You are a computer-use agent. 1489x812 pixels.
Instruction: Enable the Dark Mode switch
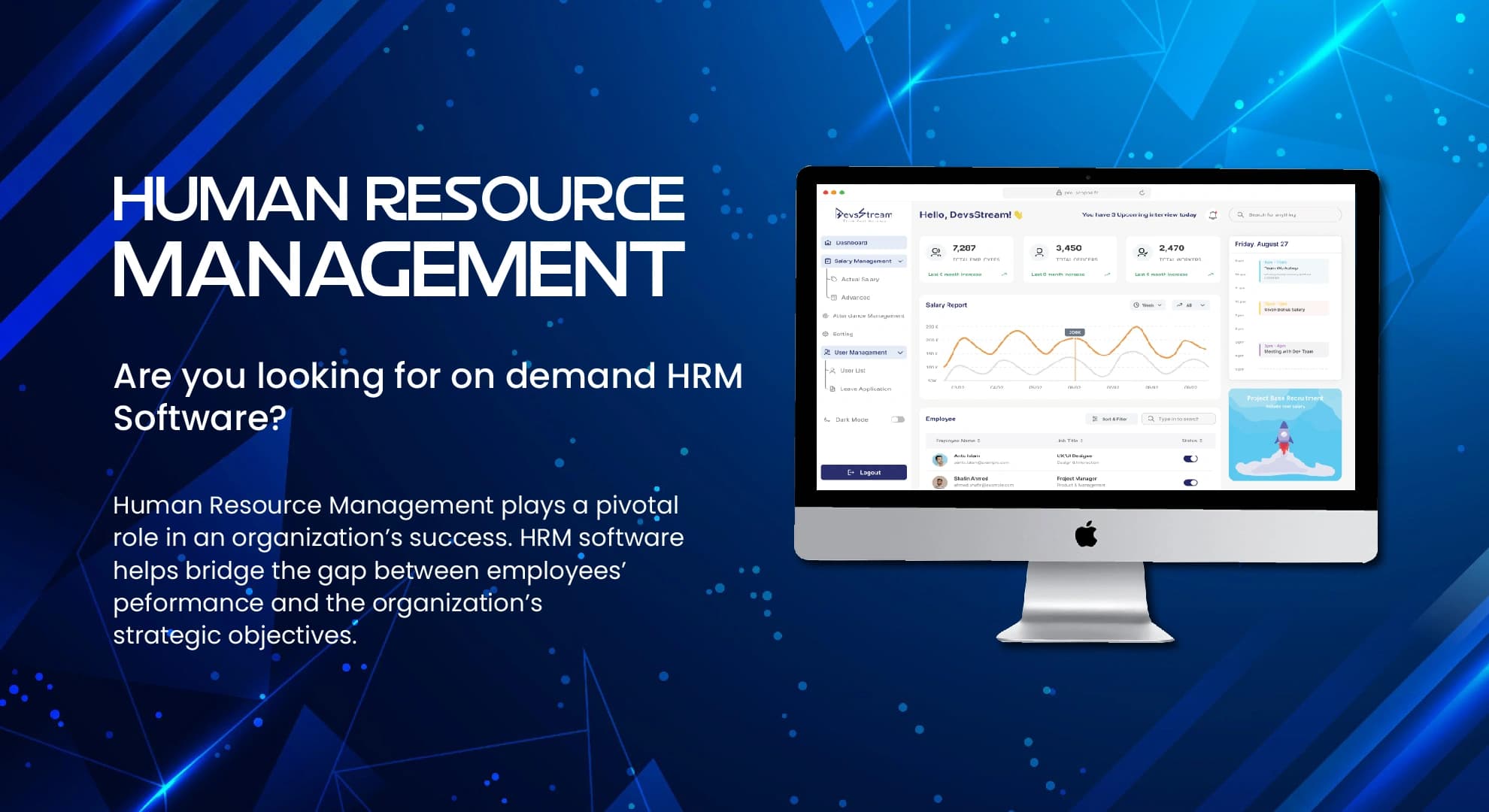tap(898, 420)
